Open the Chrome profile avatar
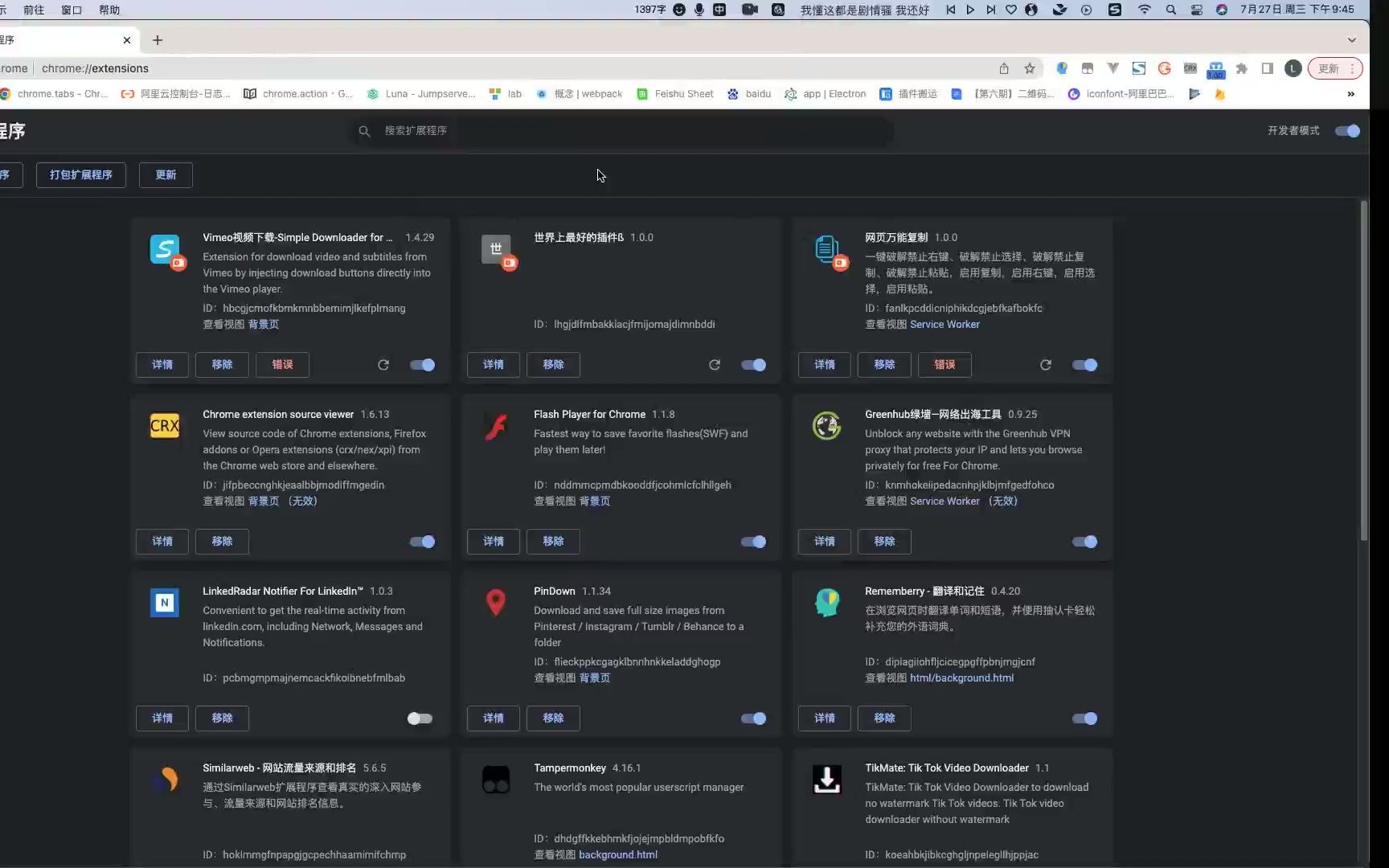 tap(1293, 68)
